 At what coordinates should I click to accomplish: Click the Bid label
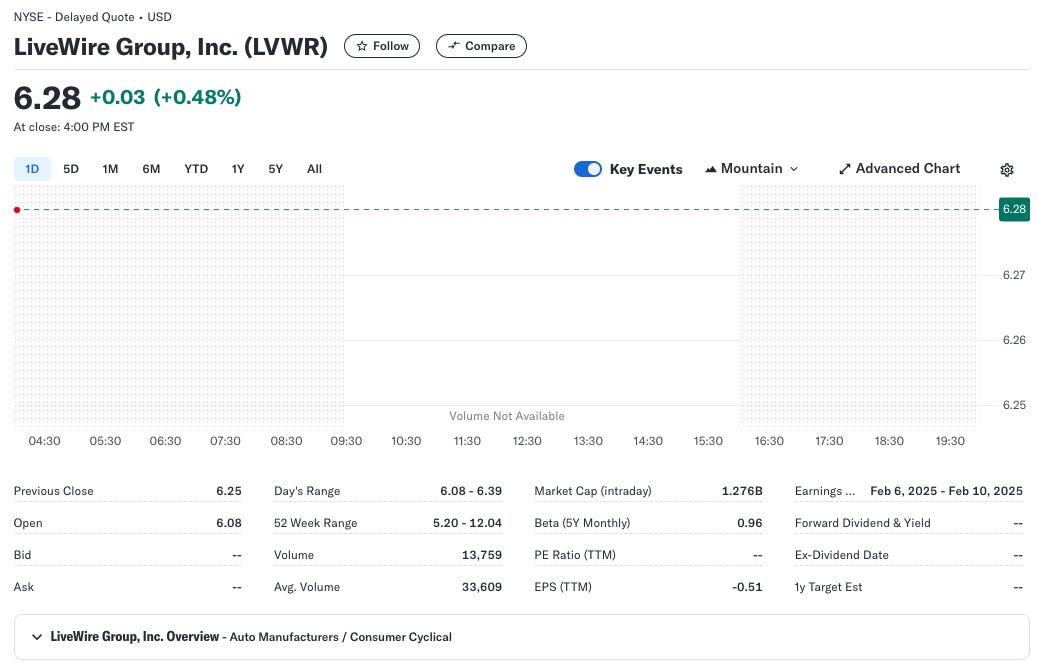tap(23, 555)
